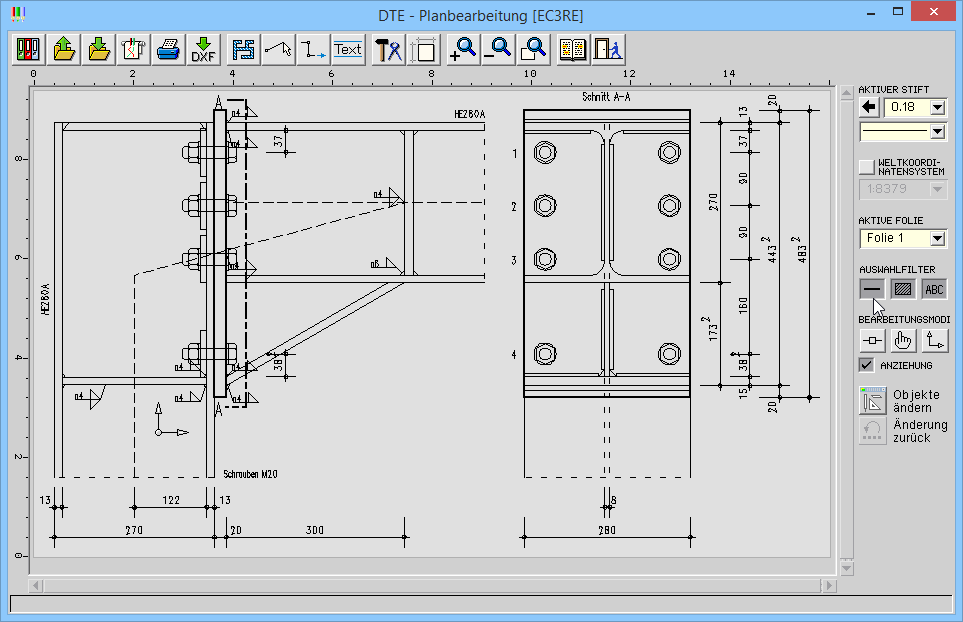Enable the Weltkoordinatensystem checkbox
Screen dimensions: 963x622
coord(867,166)
